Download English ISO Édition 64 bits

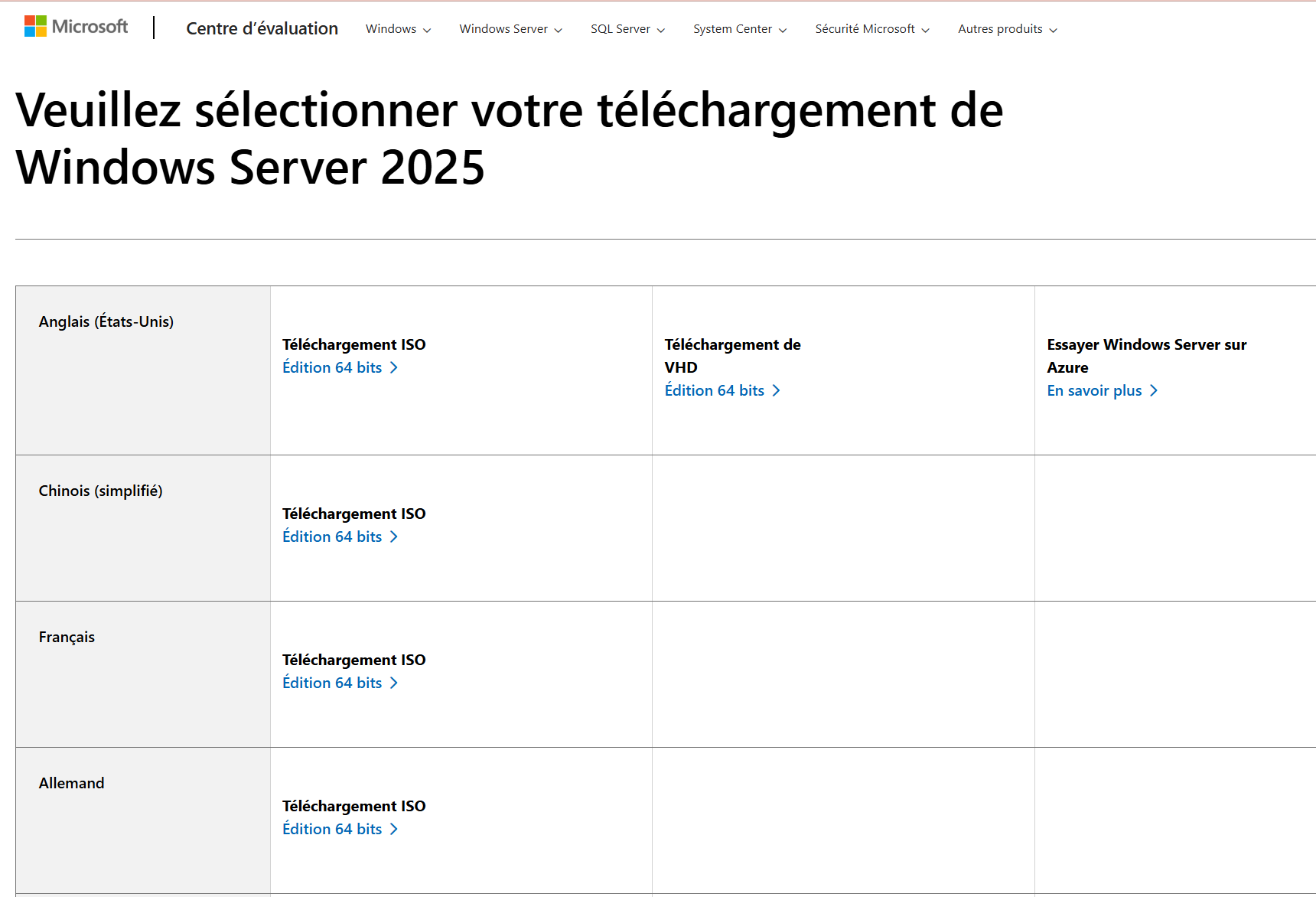click(340, 367)
